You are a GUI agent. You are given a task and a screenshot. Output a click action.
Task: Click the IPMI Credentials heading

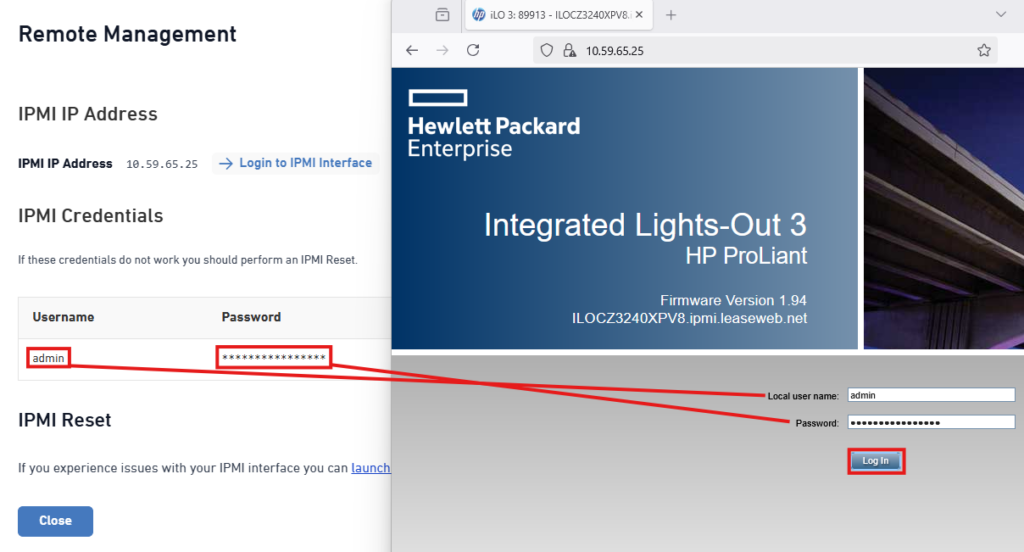click(91, 216)
